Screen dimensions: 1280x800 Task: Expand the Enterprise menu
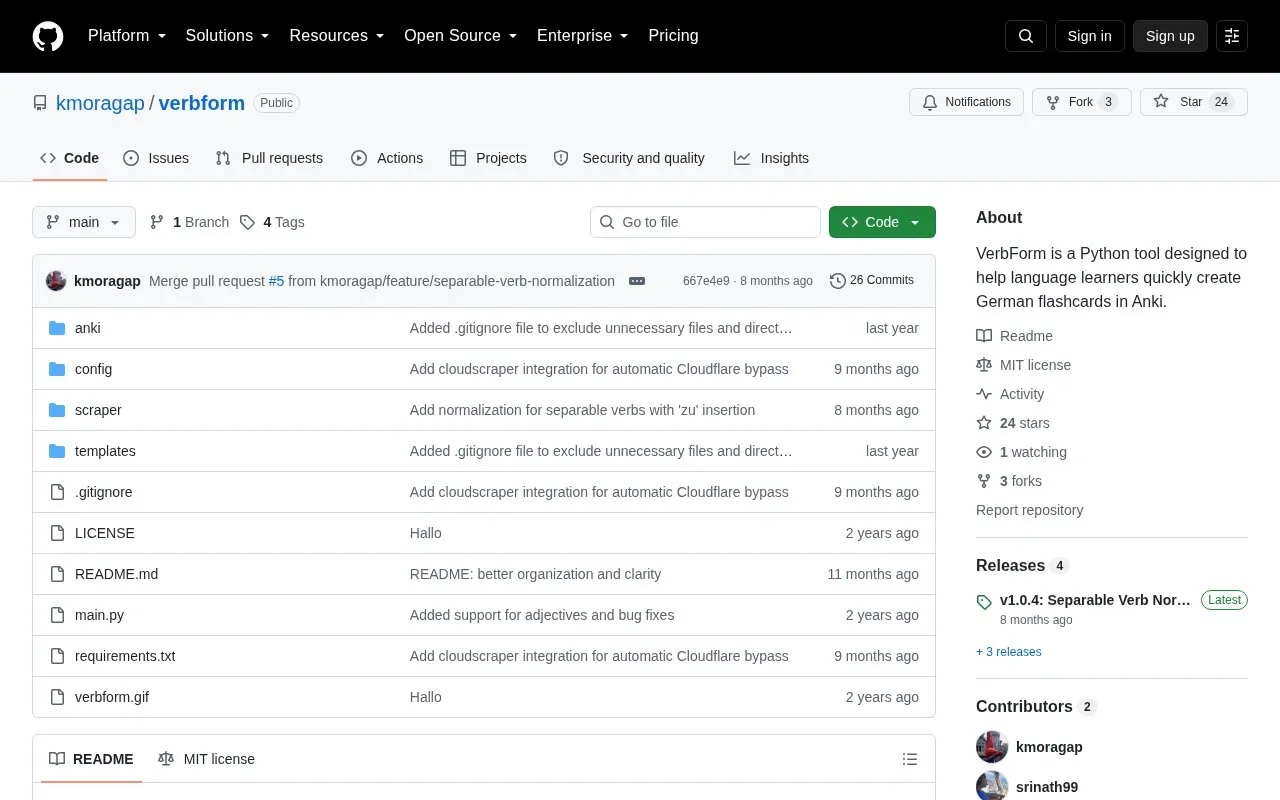coord(583,36)
